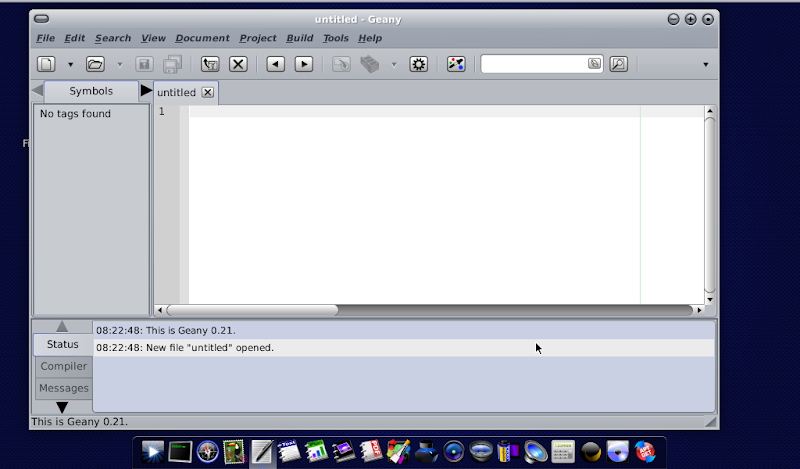
Task: Open the Edit menu
Action: [x=74, y=38]
